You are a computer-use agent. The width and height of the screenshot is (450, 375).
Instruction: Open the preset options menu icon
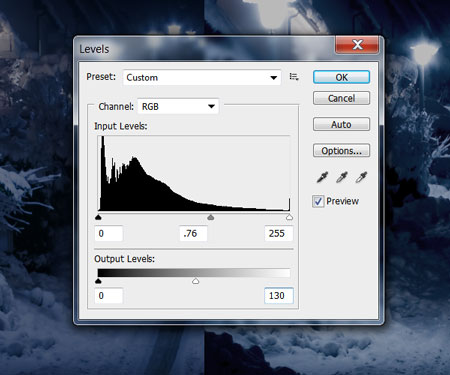click(294, 77)
